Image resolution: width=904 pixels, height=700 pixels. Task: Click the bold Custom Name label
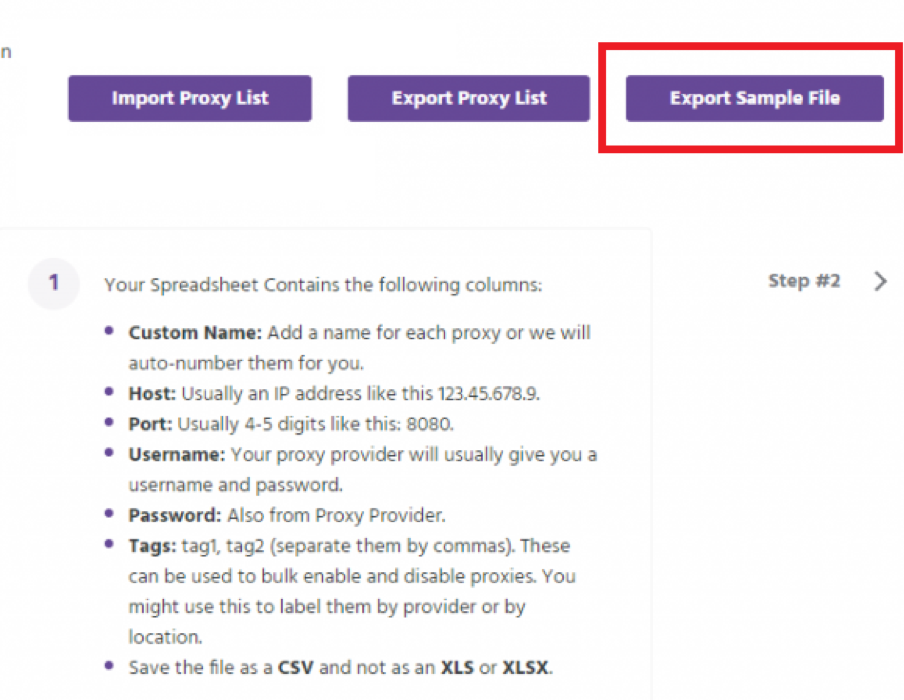click(x=195, y=333)
